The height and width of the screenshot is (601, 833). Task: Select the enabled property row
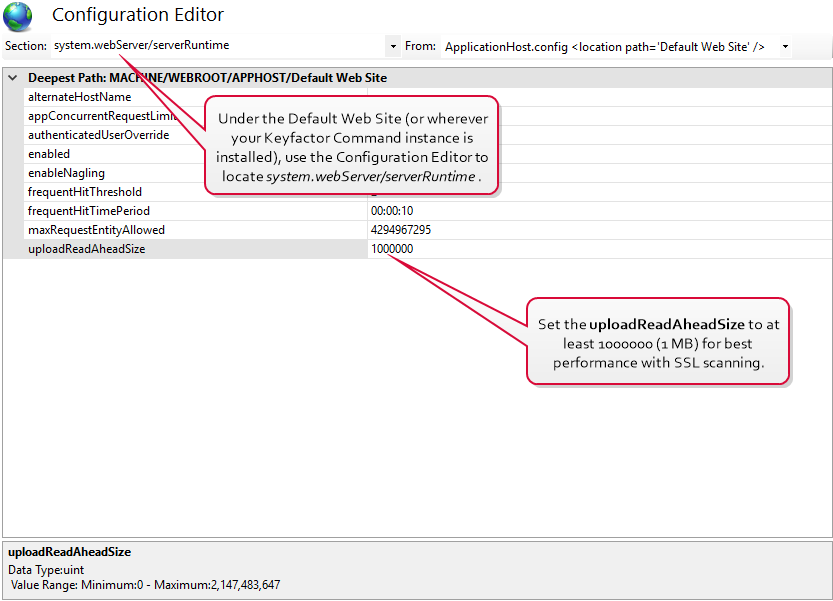click(x=49, y=154)
